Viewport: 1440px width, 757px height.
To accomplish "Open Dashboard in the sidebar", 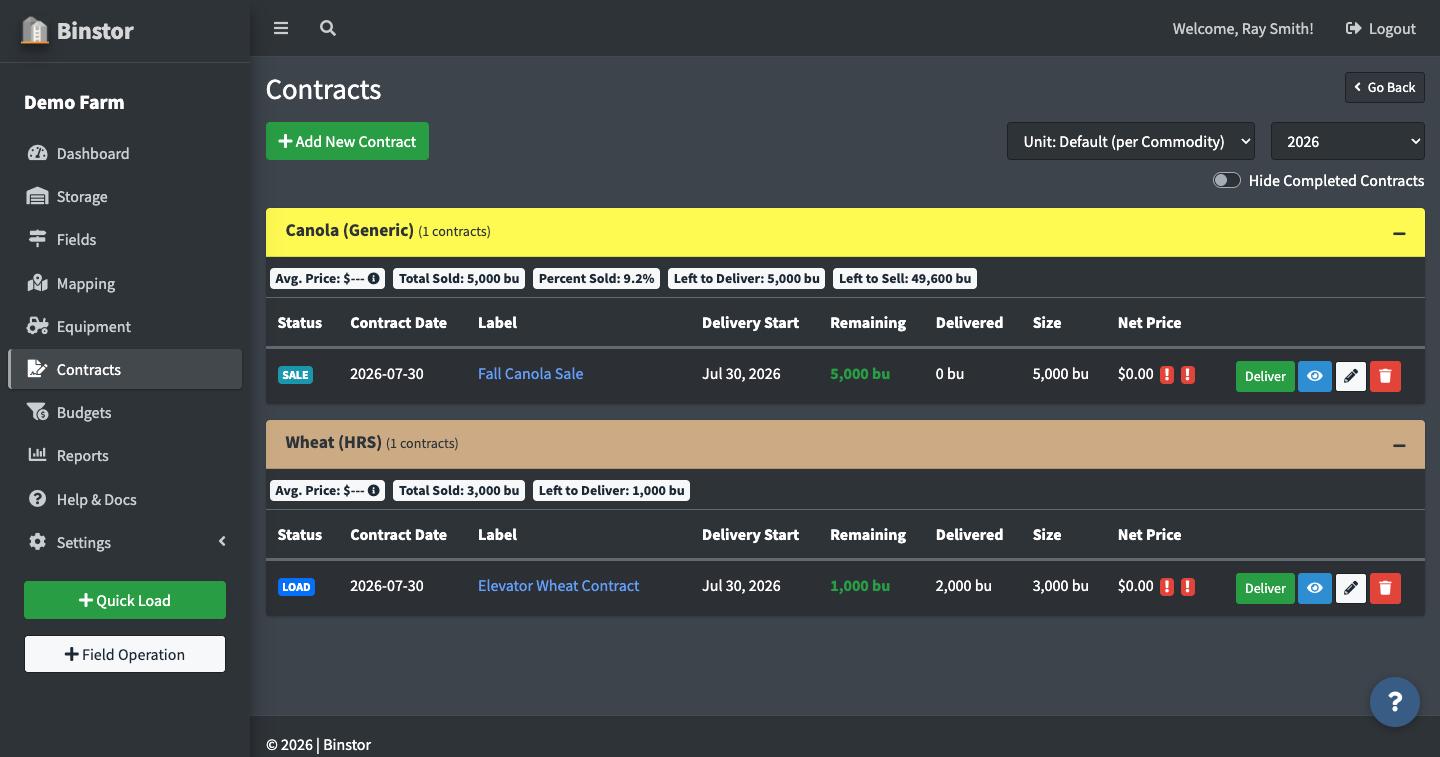I will coord(125,153).
